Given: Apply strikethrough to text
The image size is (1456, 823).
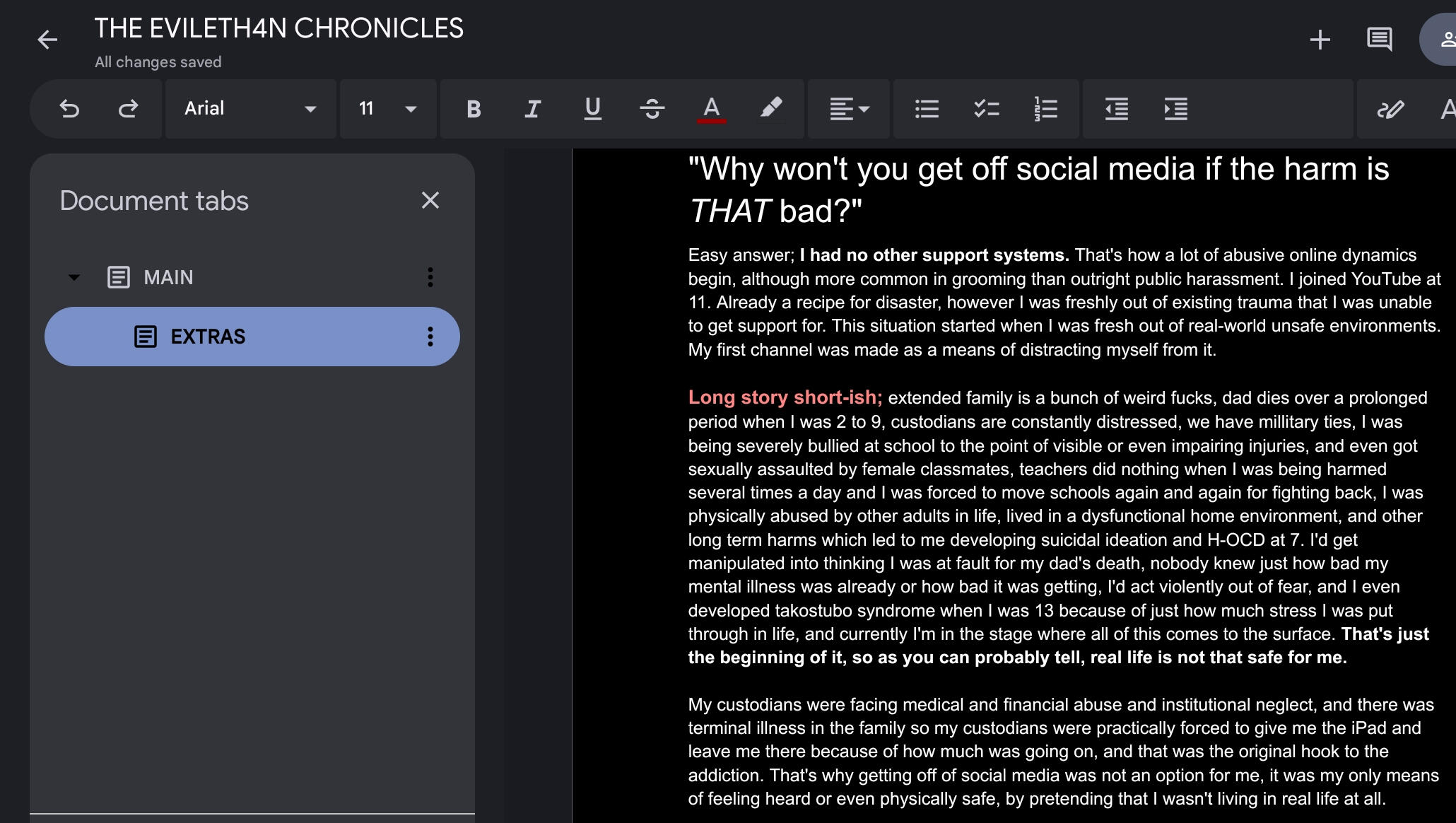Looking at the screenshot, I should coord(652,109).
